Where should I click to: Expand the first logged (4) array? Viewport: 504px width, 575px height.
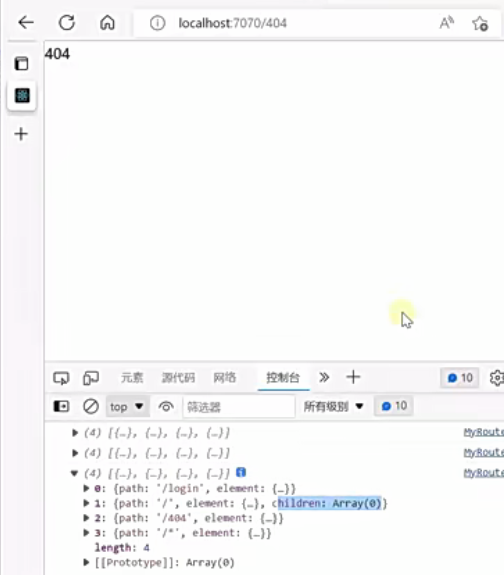(75, 433)
